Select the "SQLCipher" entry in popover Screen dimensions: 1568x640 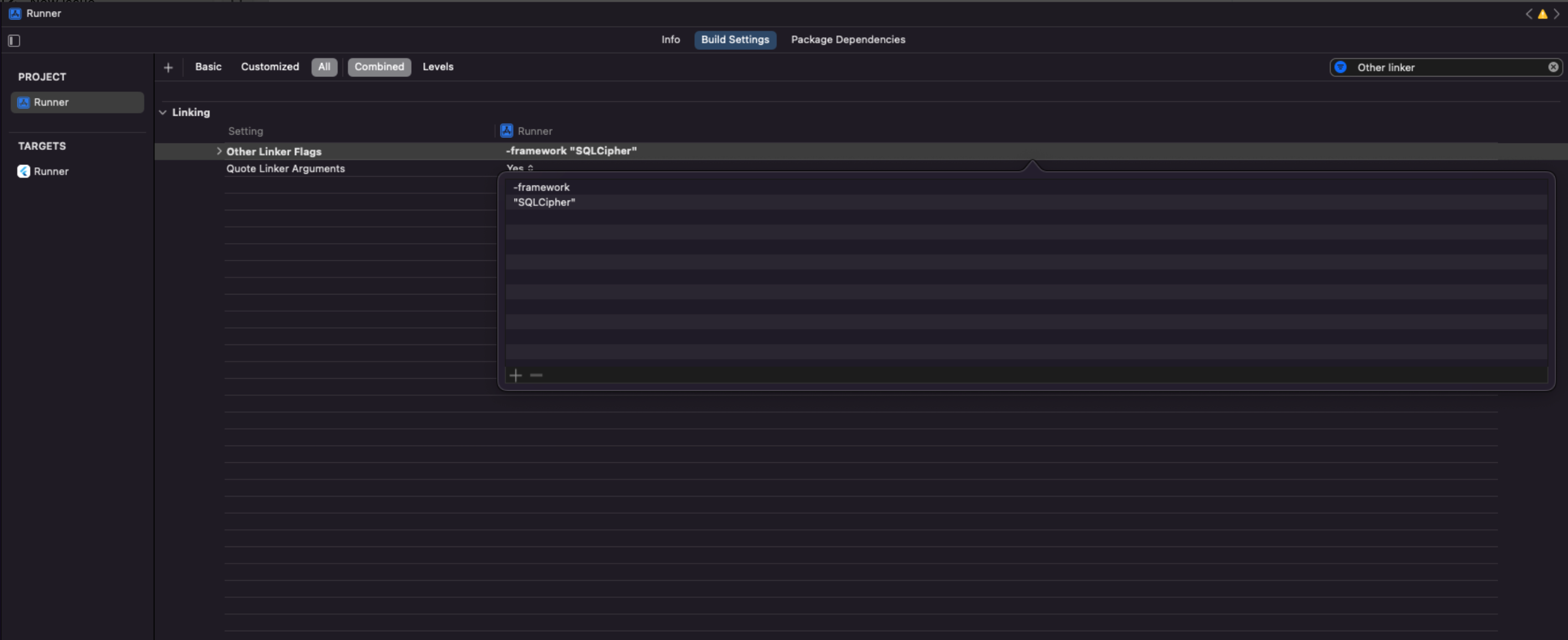1026,202
